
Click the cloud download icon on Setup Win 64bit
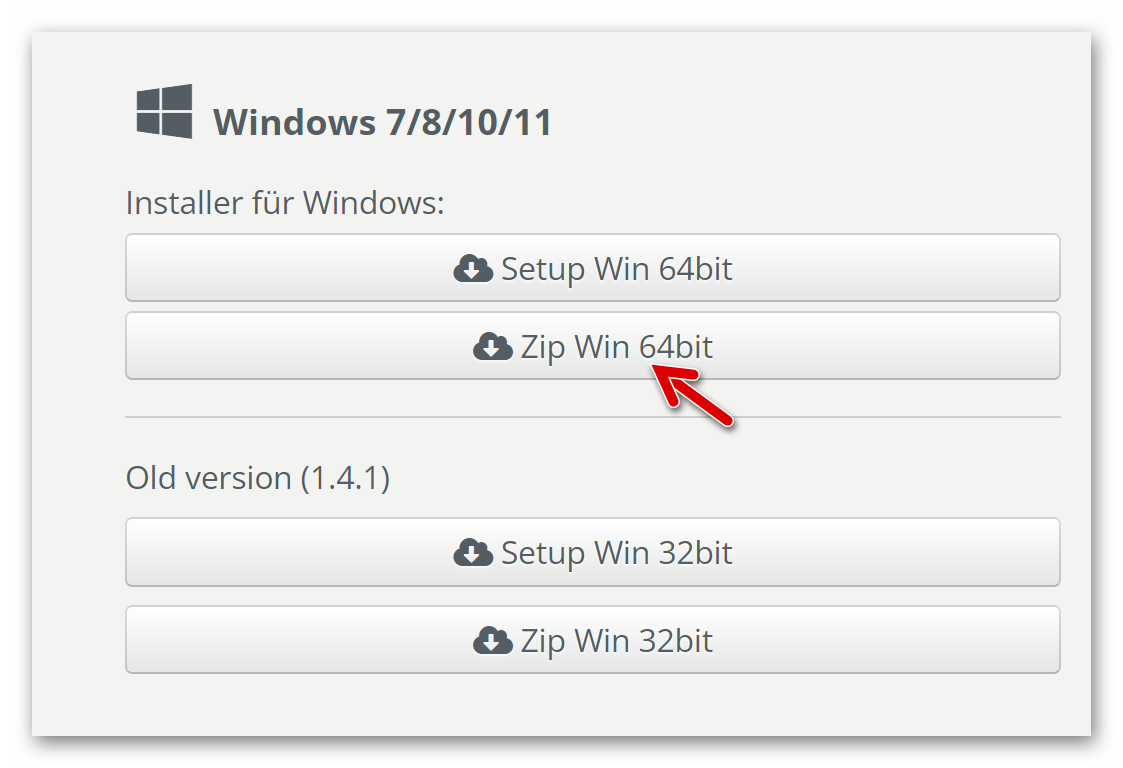472,269
